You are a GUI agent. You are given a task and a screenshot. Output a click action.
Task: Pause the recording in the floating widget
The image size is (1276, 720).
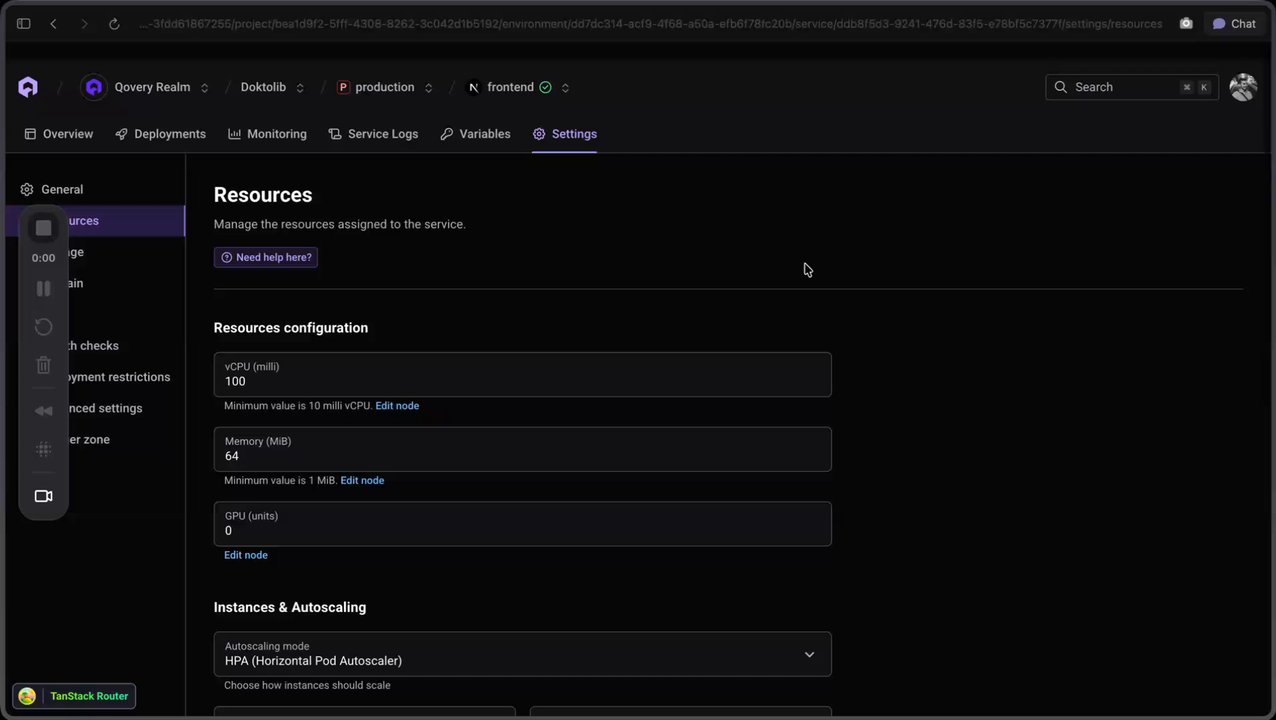(43, 289)
